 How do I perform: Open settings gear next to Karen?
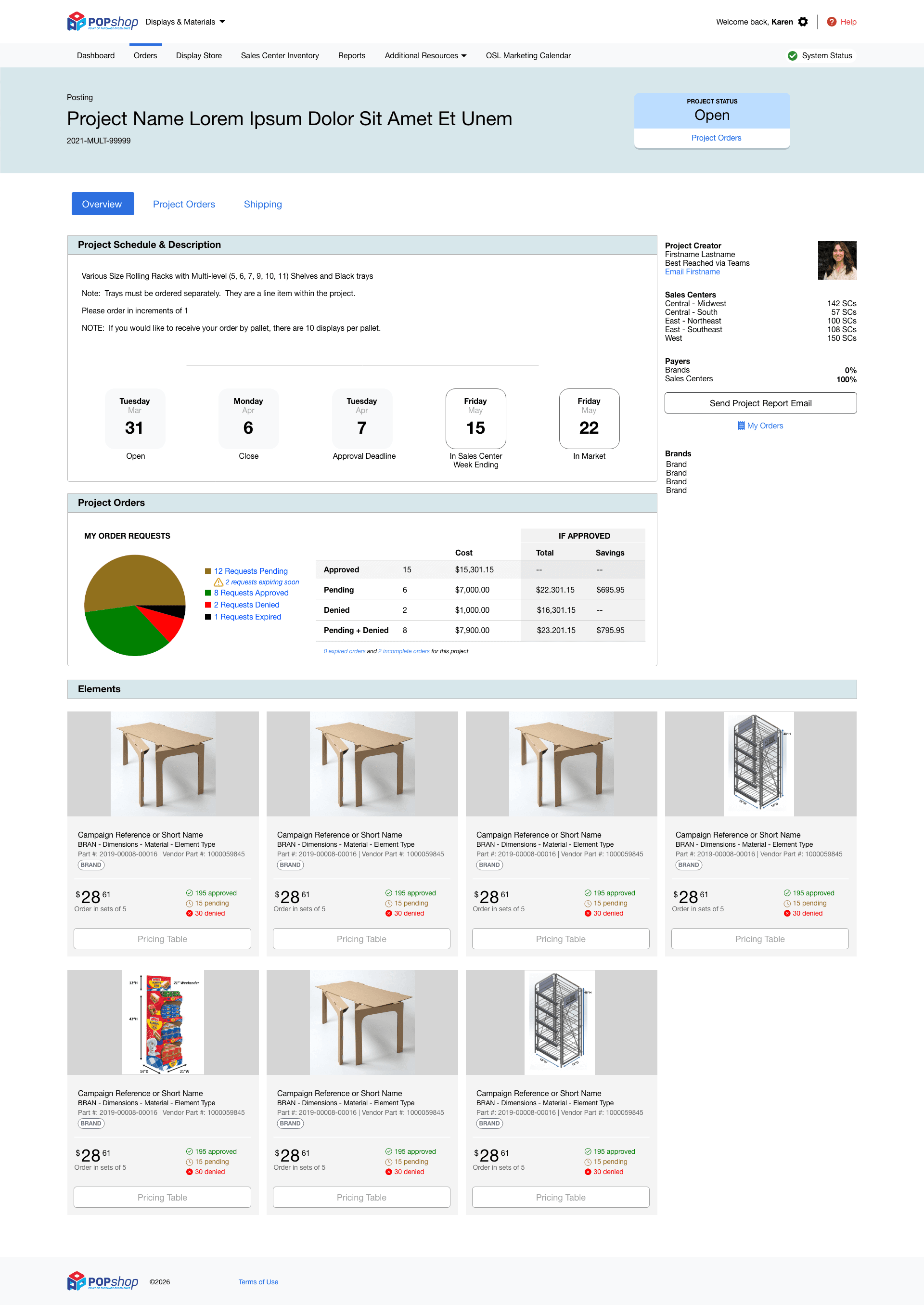click(803, 22)
